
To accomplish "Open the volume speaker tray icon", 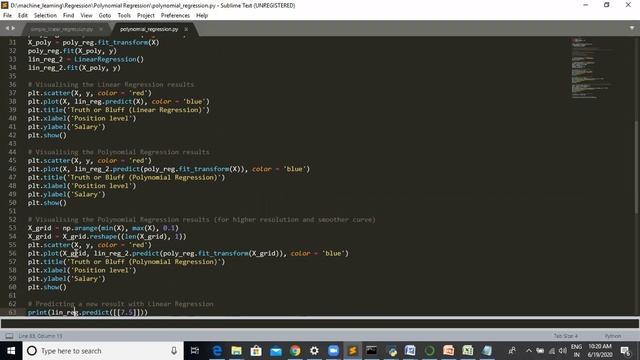I will coord(563,351).
